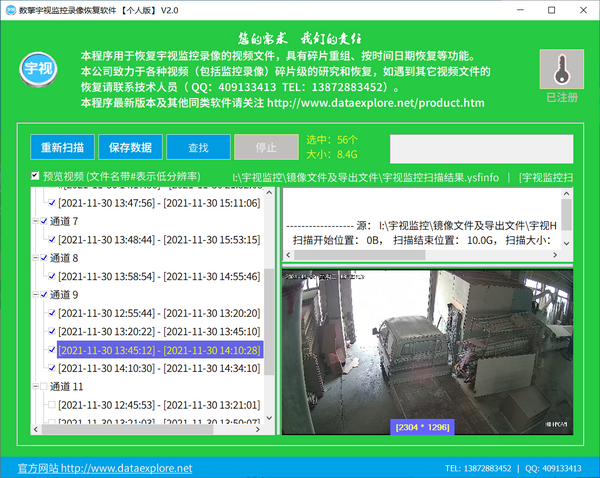Click the round 宇视 logo icon

(38, 72)
